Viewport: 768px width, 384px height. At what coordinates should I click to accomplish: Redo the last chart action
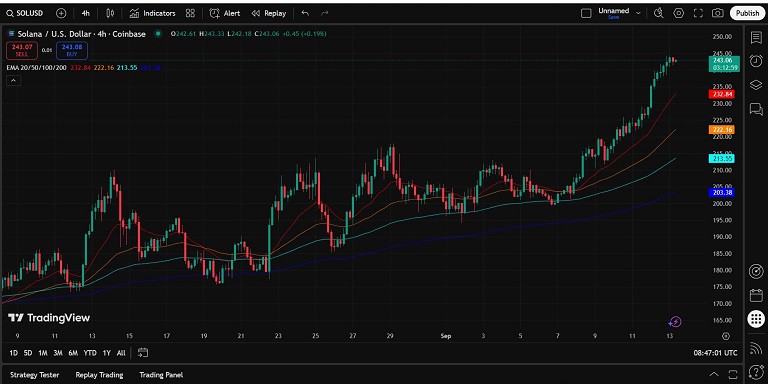[x=324, y=13]
